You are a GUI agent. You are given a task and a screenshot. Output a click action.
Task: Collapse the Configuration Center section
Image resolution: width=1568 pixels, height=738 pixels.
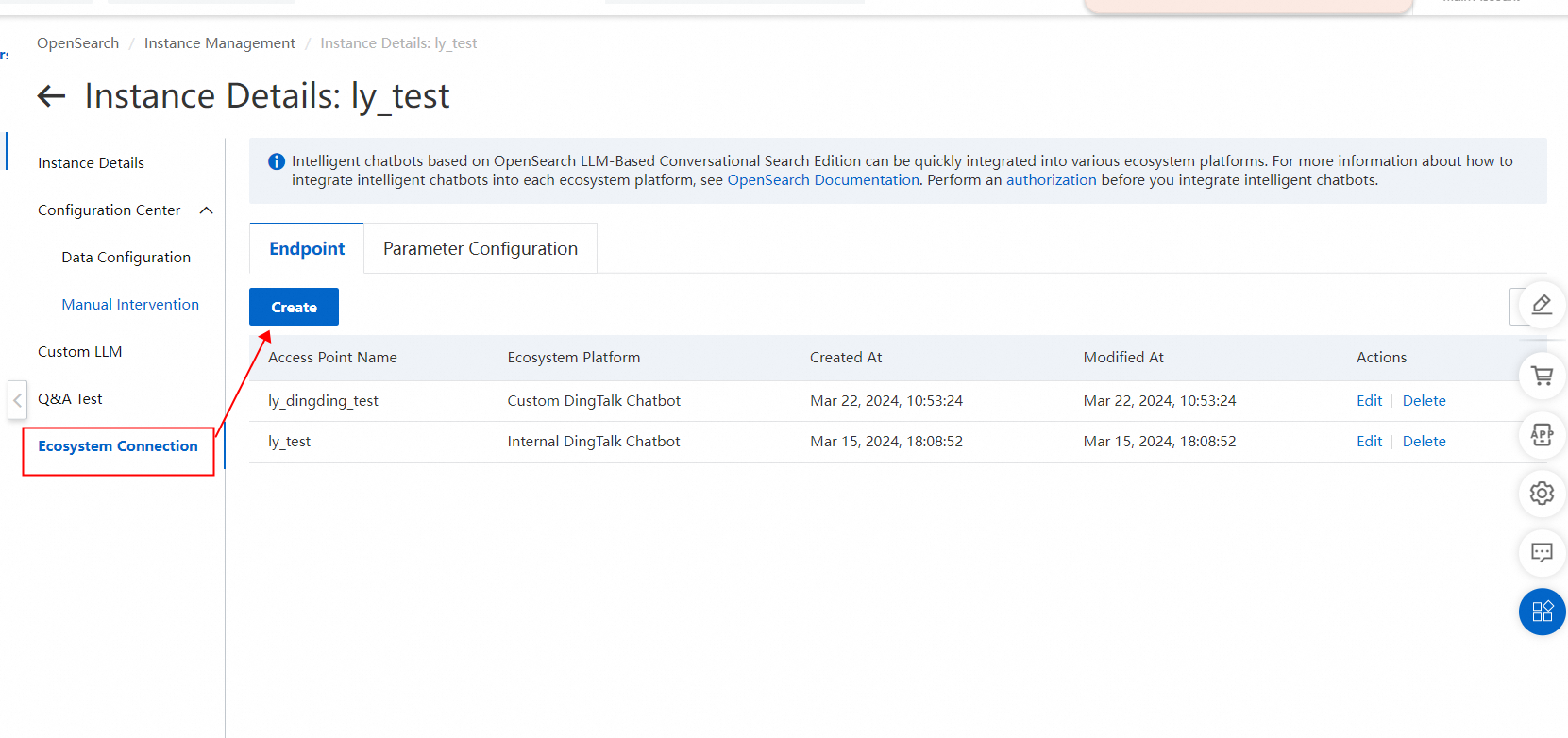[x=207, y=210]
